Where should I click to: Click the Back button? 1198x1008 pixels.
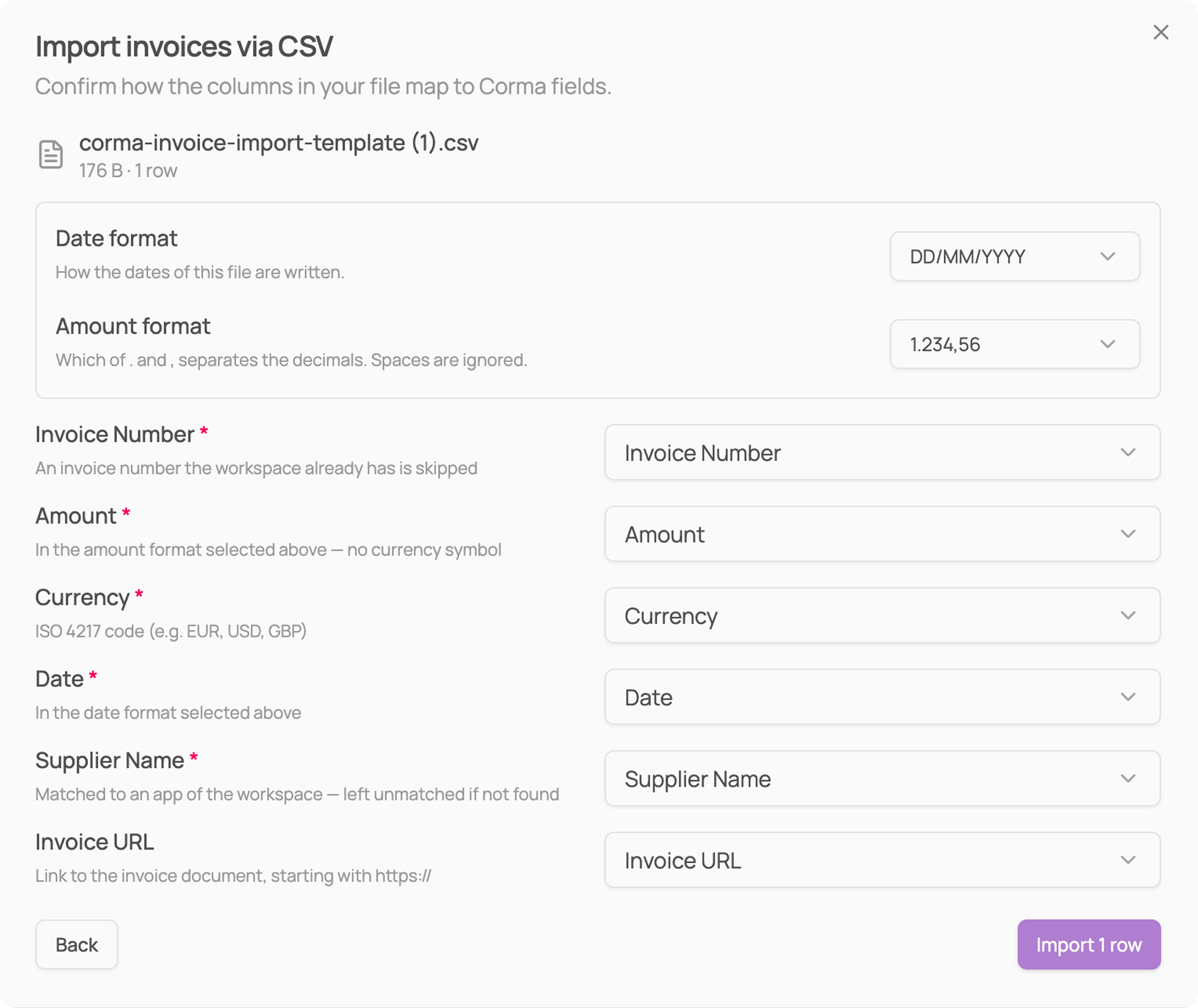(x=77, y=945)
